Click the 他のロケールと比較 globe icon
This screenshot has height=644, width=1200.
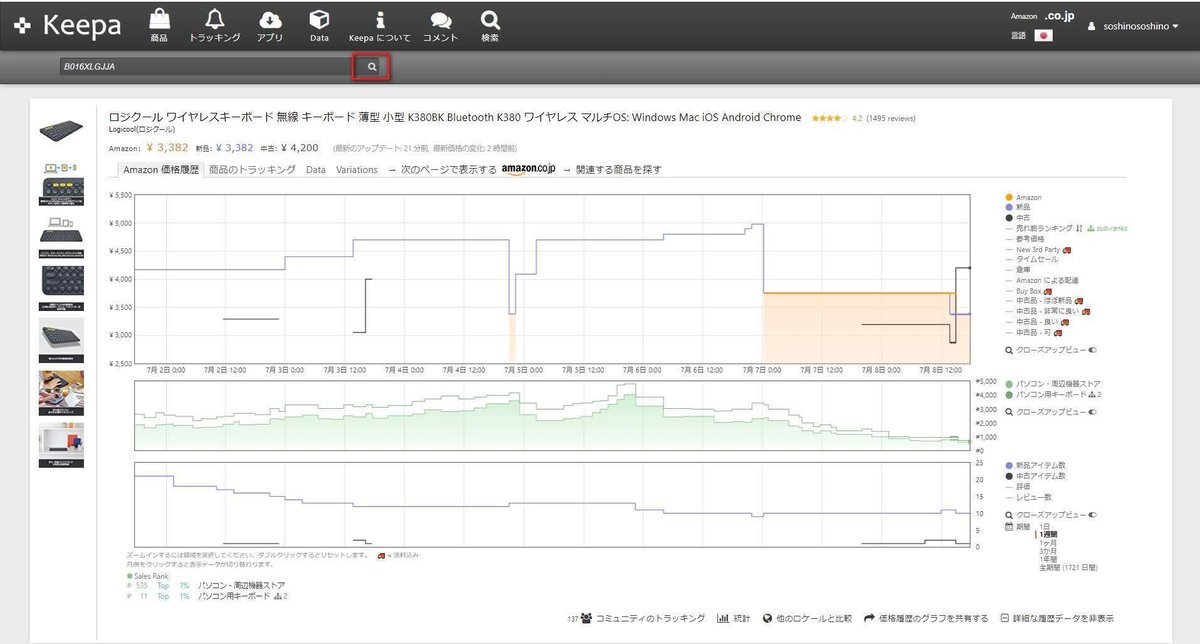tap(767, 618)
